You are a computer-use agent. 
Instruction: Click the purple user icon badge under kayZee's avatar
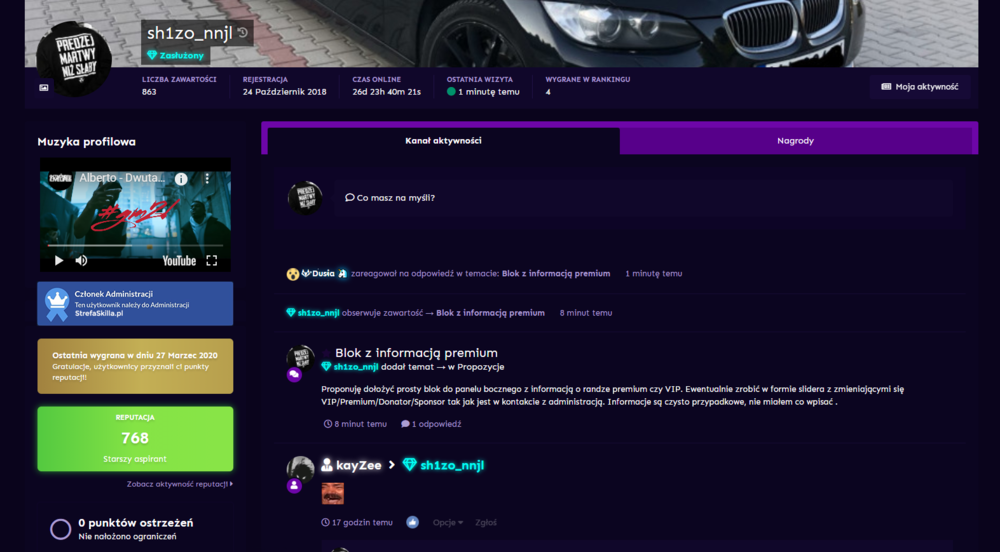(294, 486)
